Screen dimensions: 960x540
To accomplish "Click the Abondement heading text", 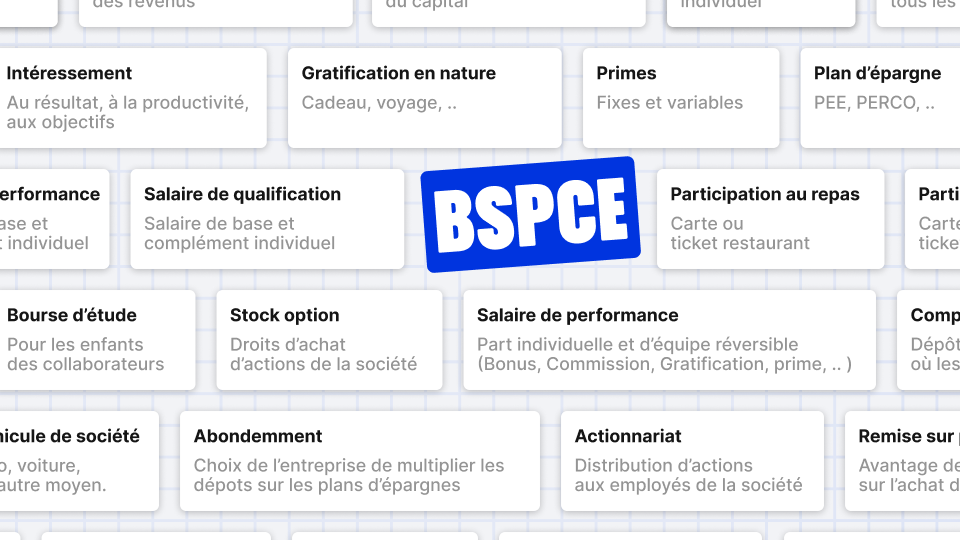I will pyautogui.click(x=258, y=436).
